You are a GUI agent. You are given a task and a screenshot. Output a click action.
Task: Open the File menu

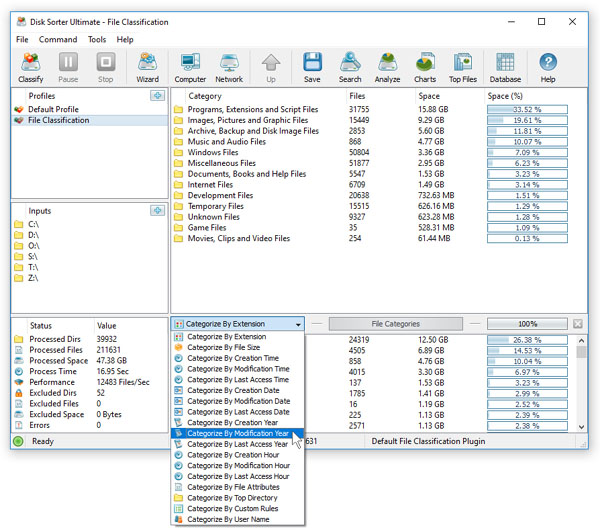point(22,39)
